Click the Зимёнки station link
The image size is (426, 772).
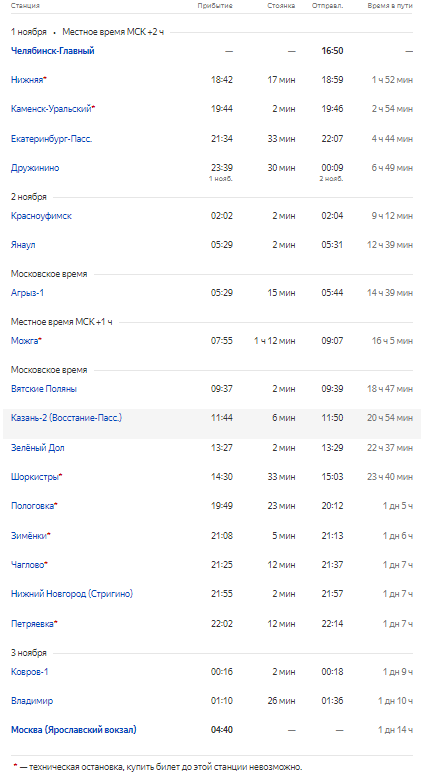[29, 536]
